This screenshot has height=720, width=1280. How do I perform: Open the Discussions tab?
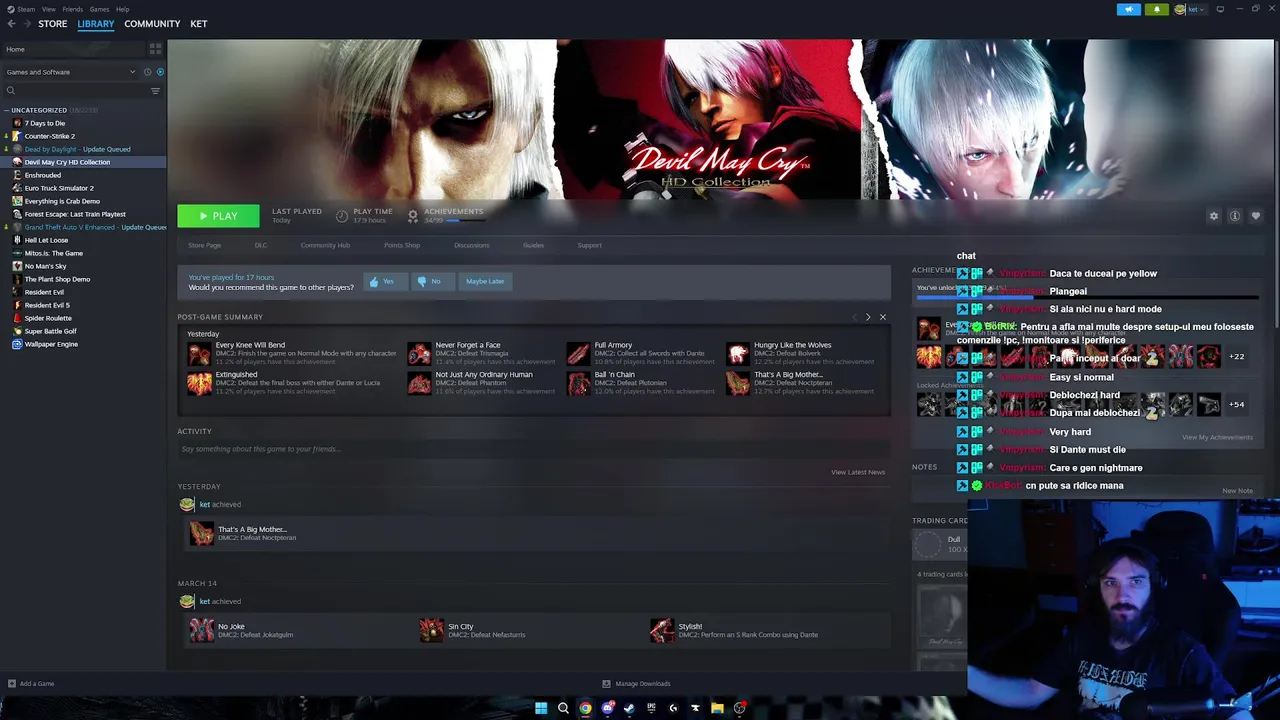(x=472, y=245)
